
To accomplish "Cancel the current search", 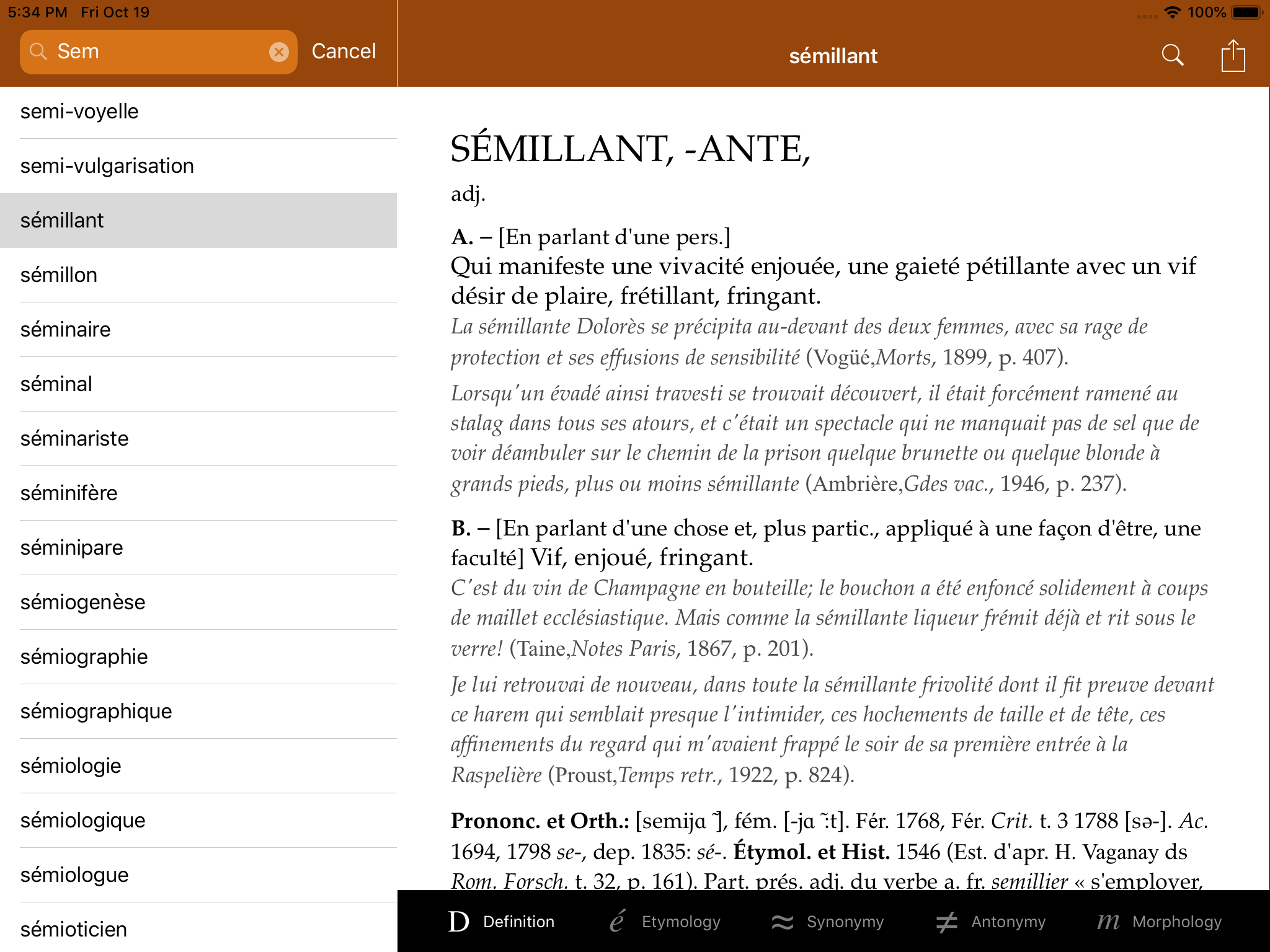I will [x=344, y=51].
